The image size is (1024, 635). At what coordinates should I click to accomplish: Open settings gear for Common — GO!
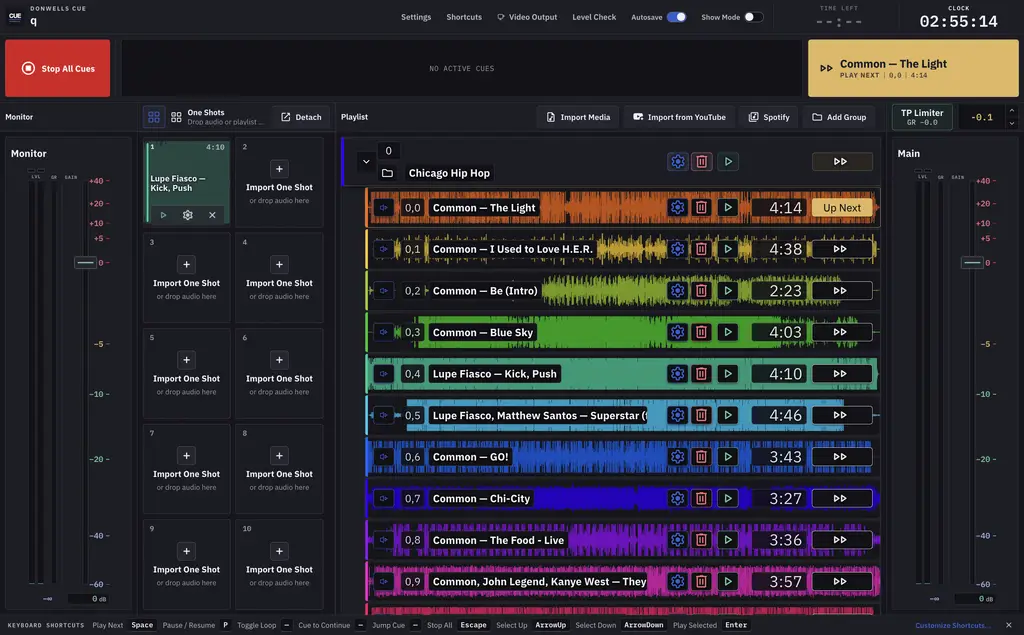(x=677, y=457)
